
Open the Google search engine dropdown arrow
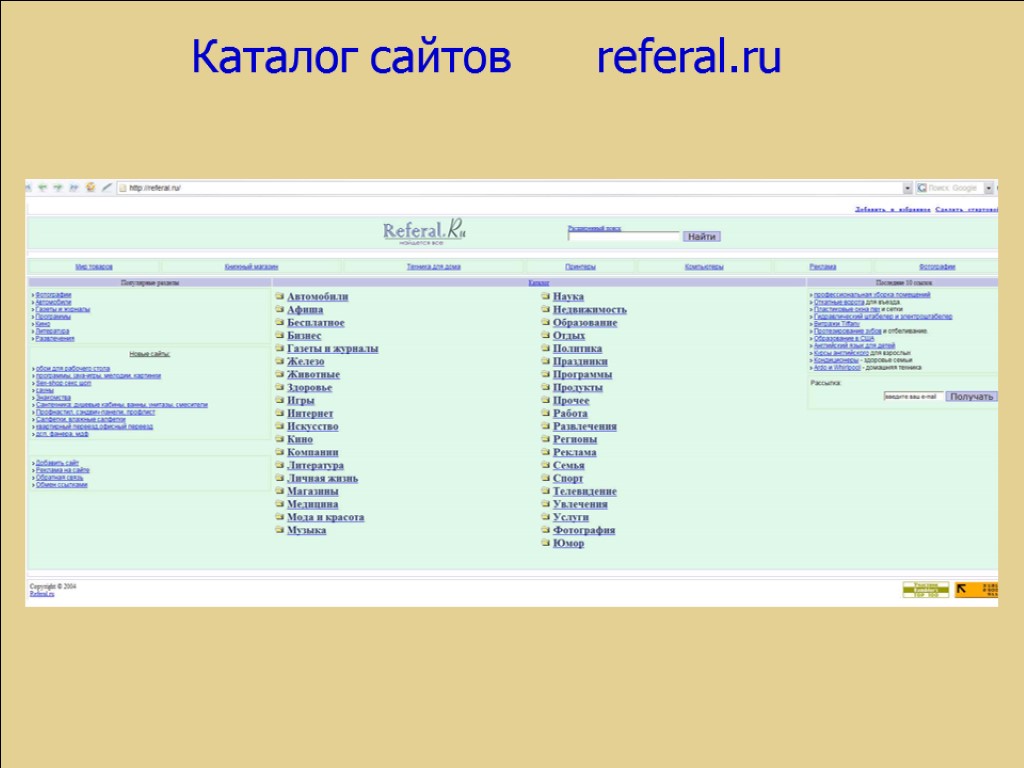point(988,188)
